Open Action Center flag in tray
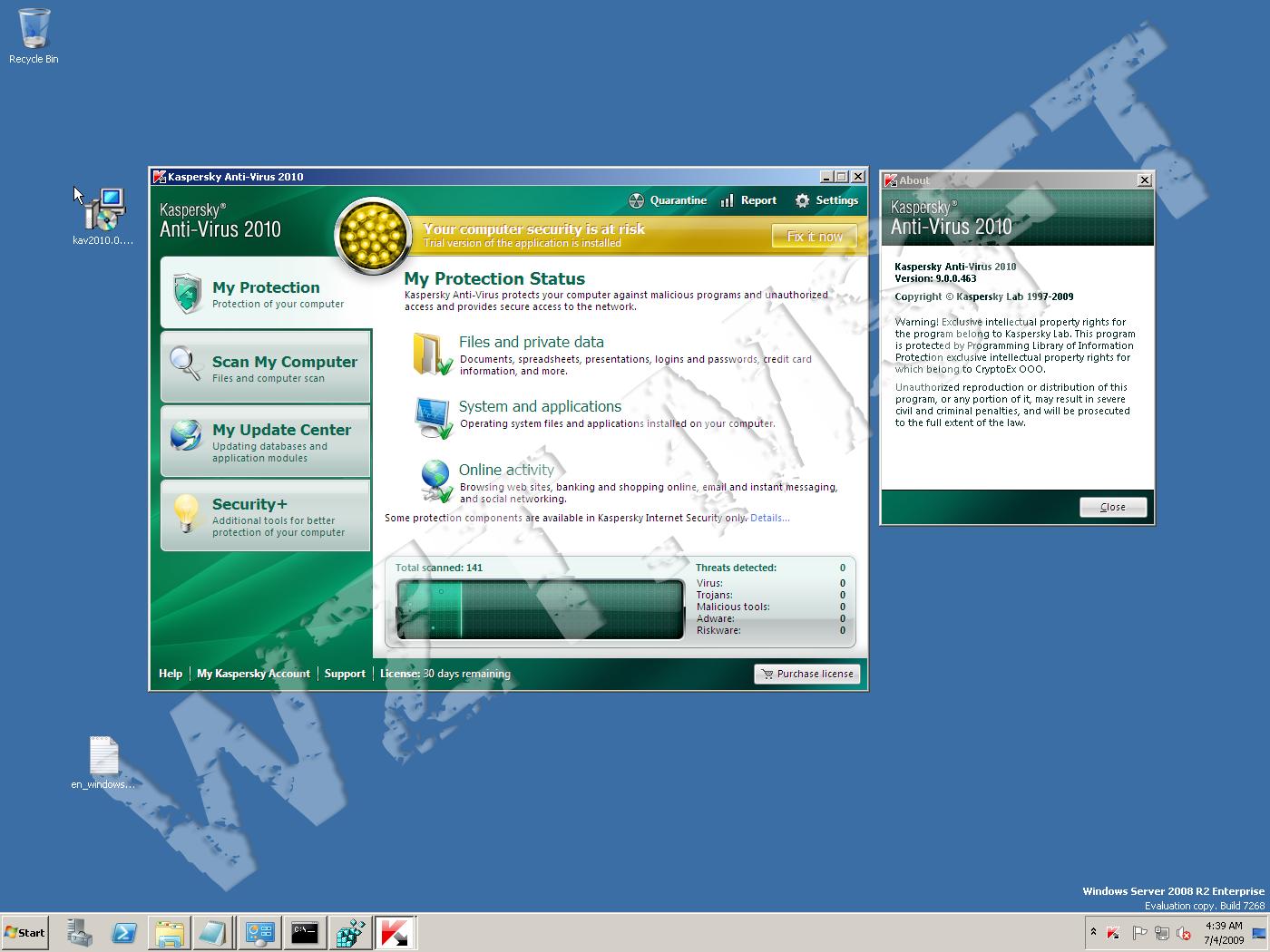The width and height of the screenshot is (1270, 952). tap(1139, 933)
